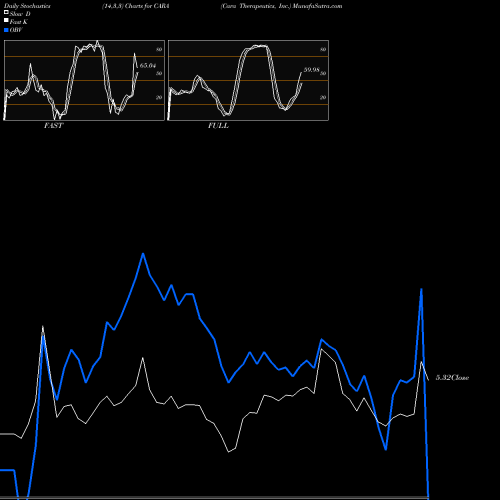500x500 pixels.
Task: Click the FULL stochastic chart panel
Action: point(248,80)
